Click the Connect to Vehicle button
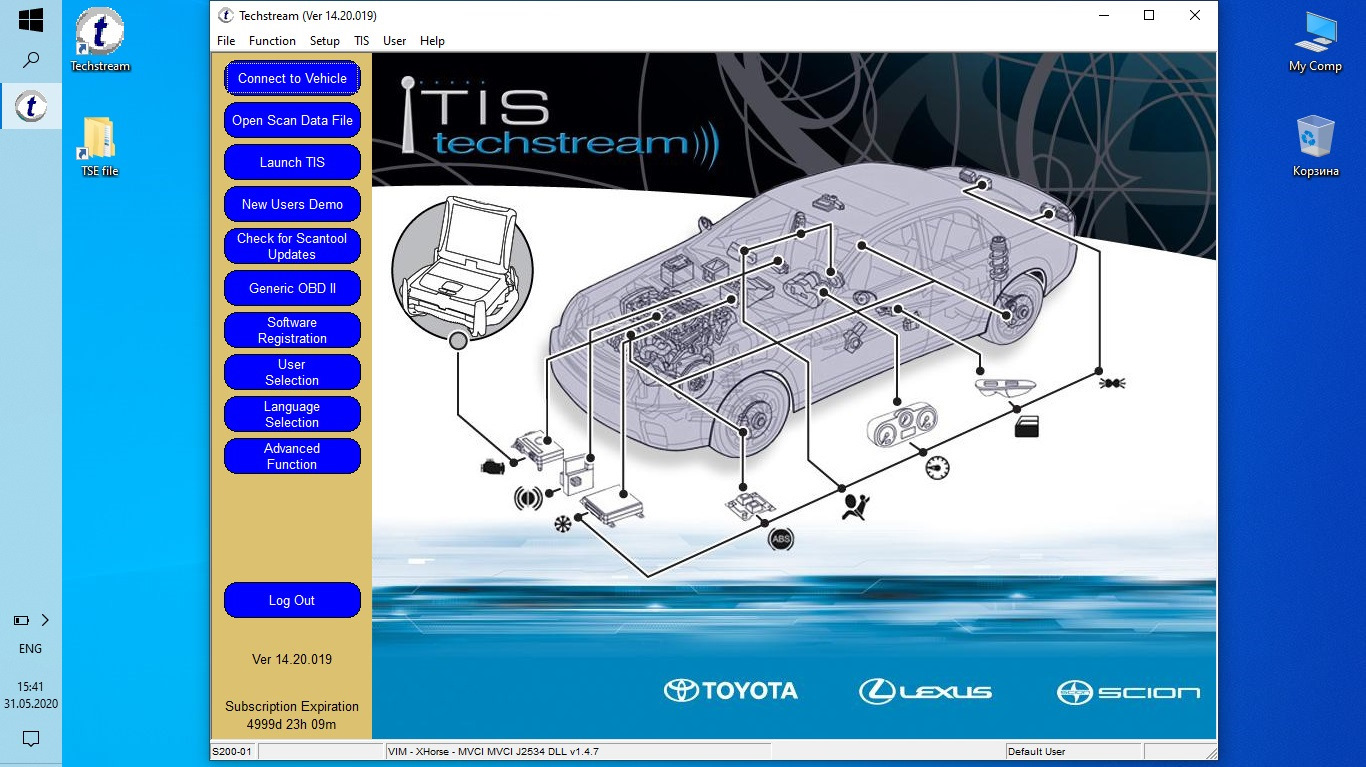 click(292, 78)
